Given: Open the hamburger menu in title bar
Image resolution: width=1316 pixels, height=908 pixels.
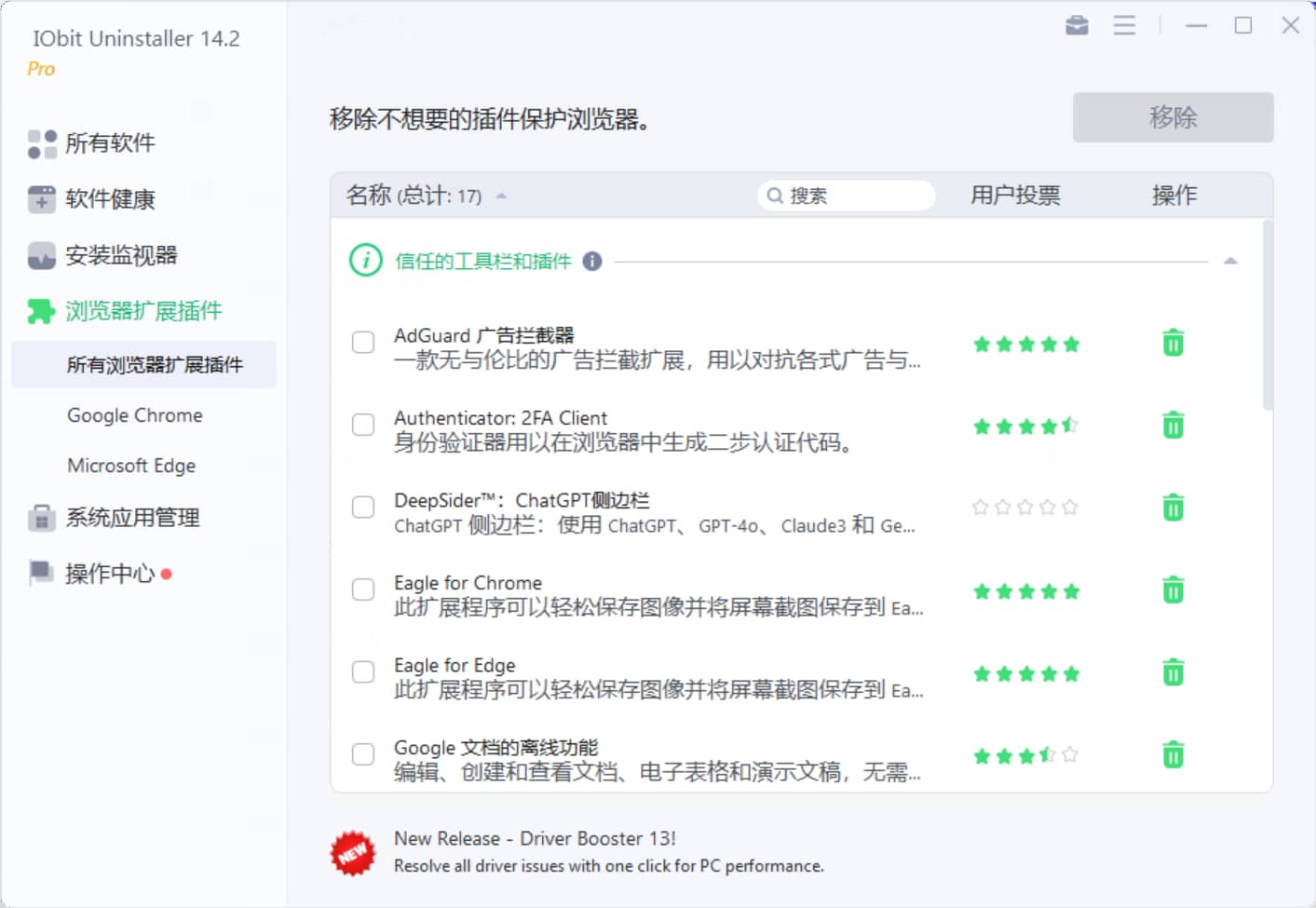Looking at the screenshot, I should pyautogui.click(x=1124, y=25).
